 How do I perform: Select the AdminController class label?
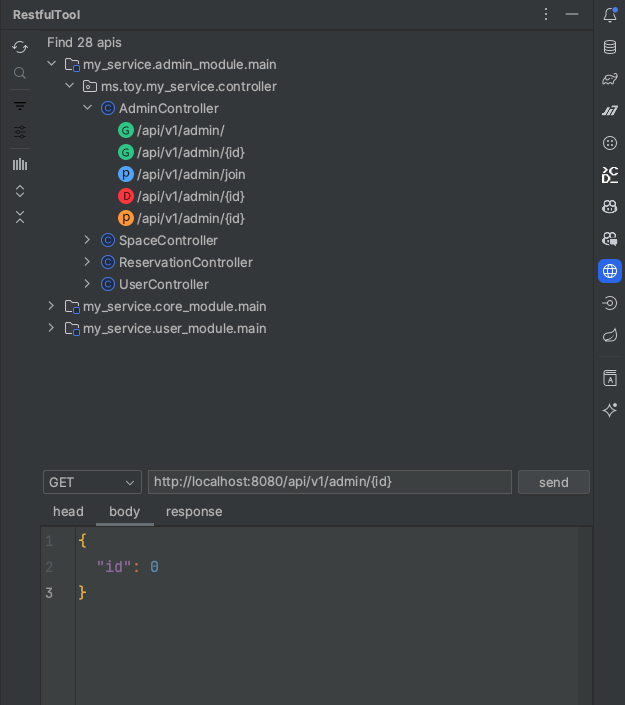pos(169,108)
